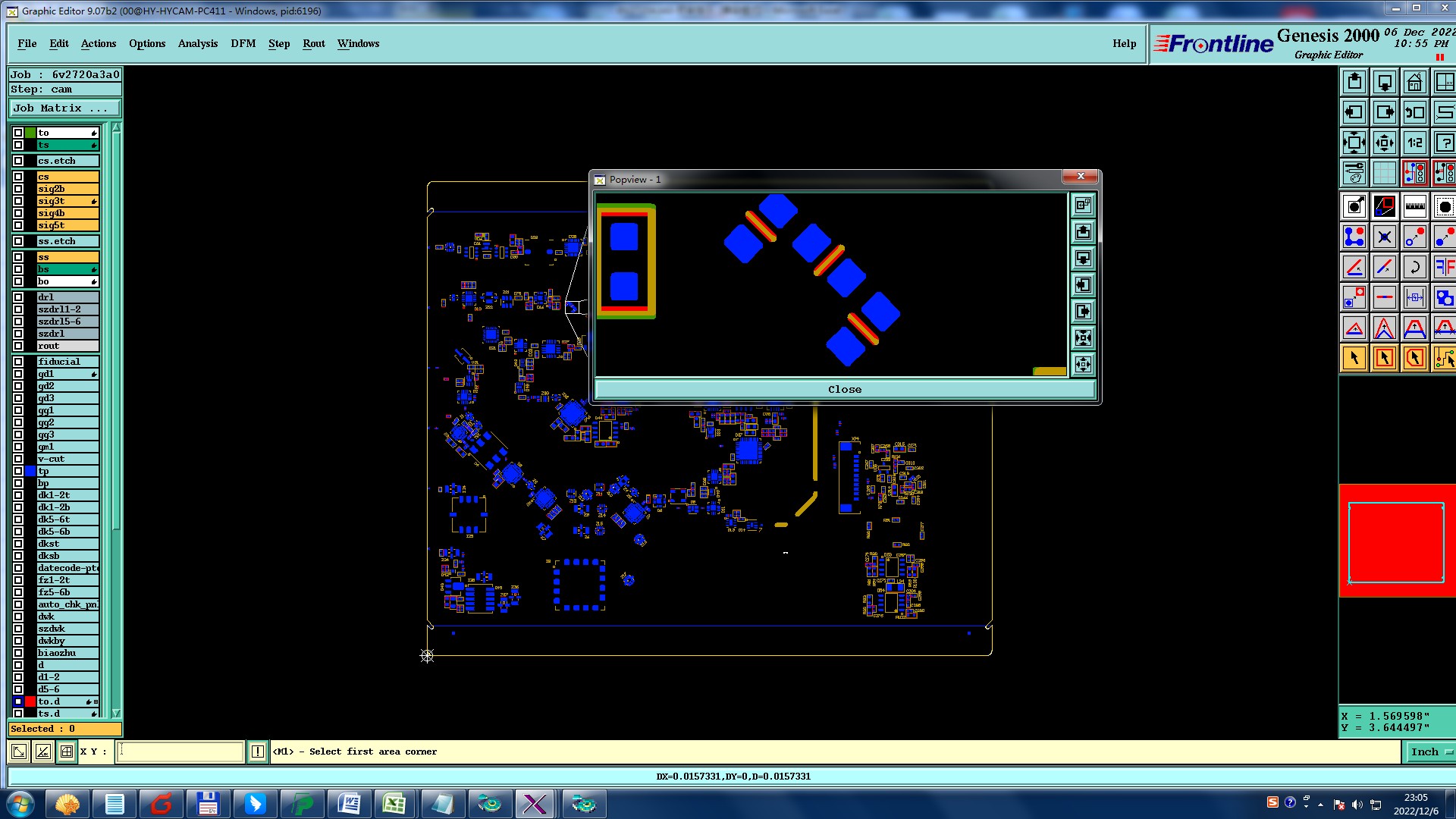Click the Job Matrix ... button

point(64,108)
